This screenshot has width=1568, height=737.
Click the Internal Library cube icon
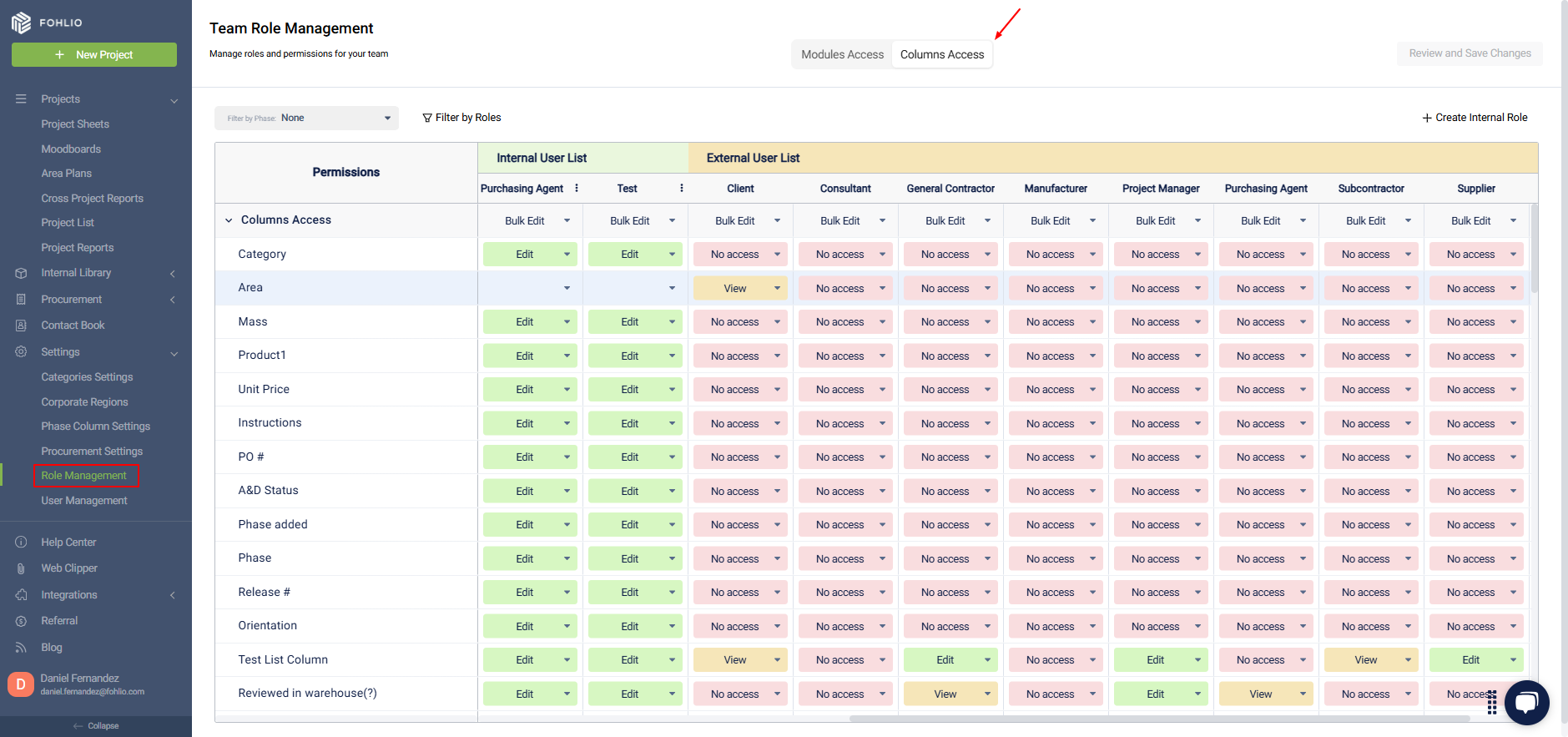click(21, 273)
